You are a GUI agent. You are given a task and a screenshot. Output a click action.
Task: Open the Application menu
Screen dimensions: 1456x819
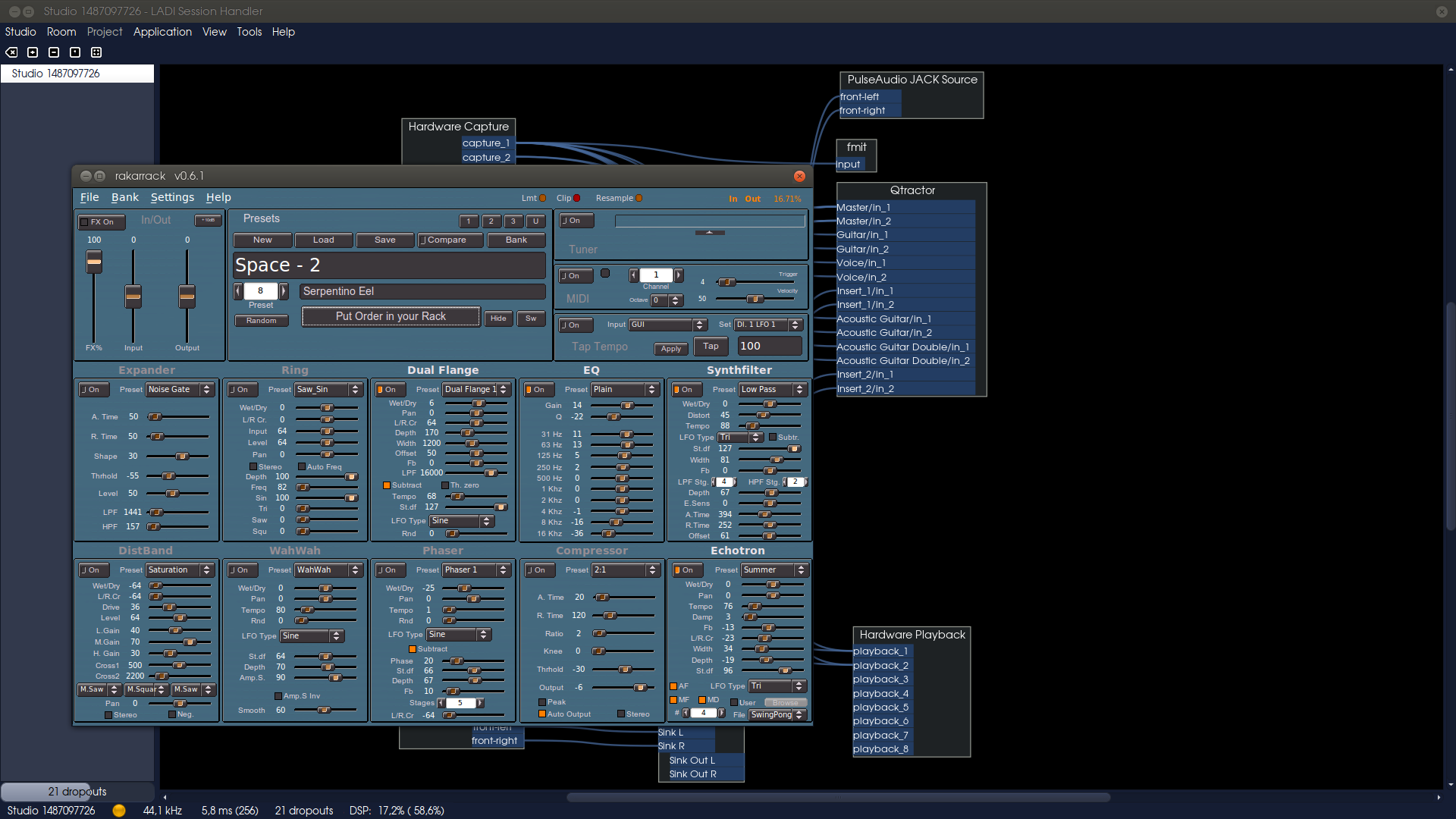click(x=162, y=32)
